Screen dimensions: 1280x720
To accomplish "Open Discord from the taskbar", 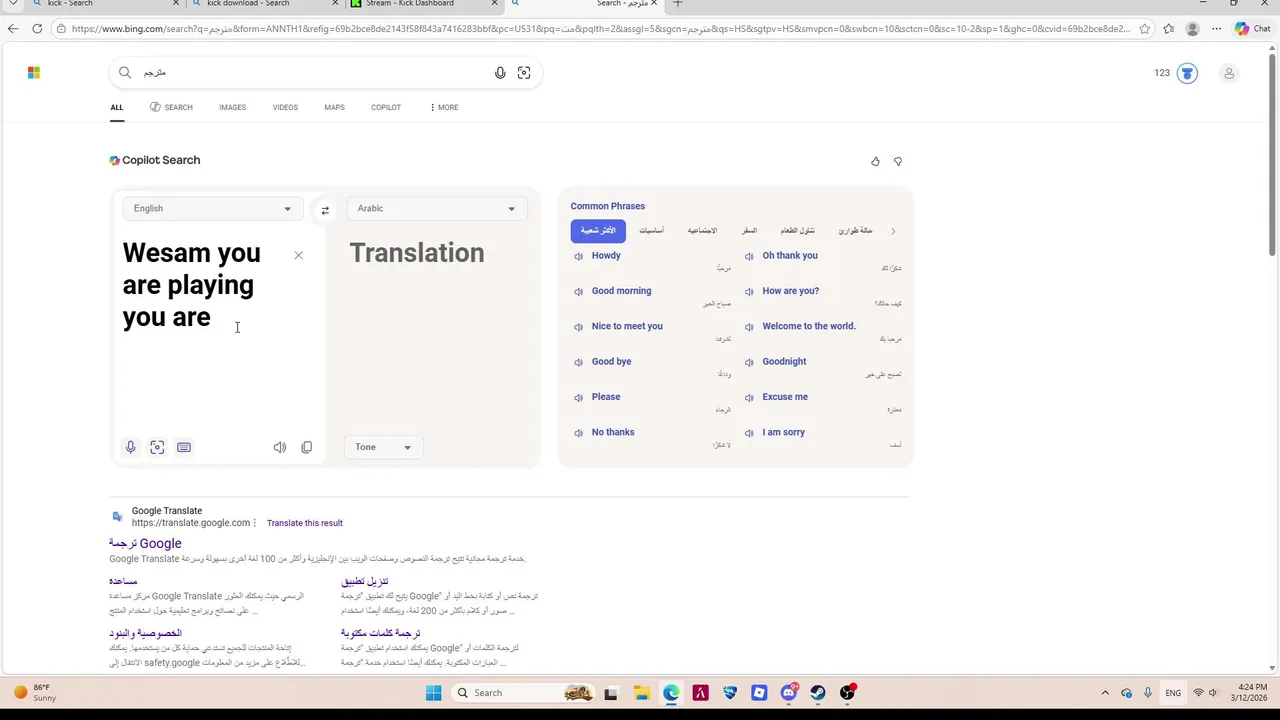I will point(789,693).
